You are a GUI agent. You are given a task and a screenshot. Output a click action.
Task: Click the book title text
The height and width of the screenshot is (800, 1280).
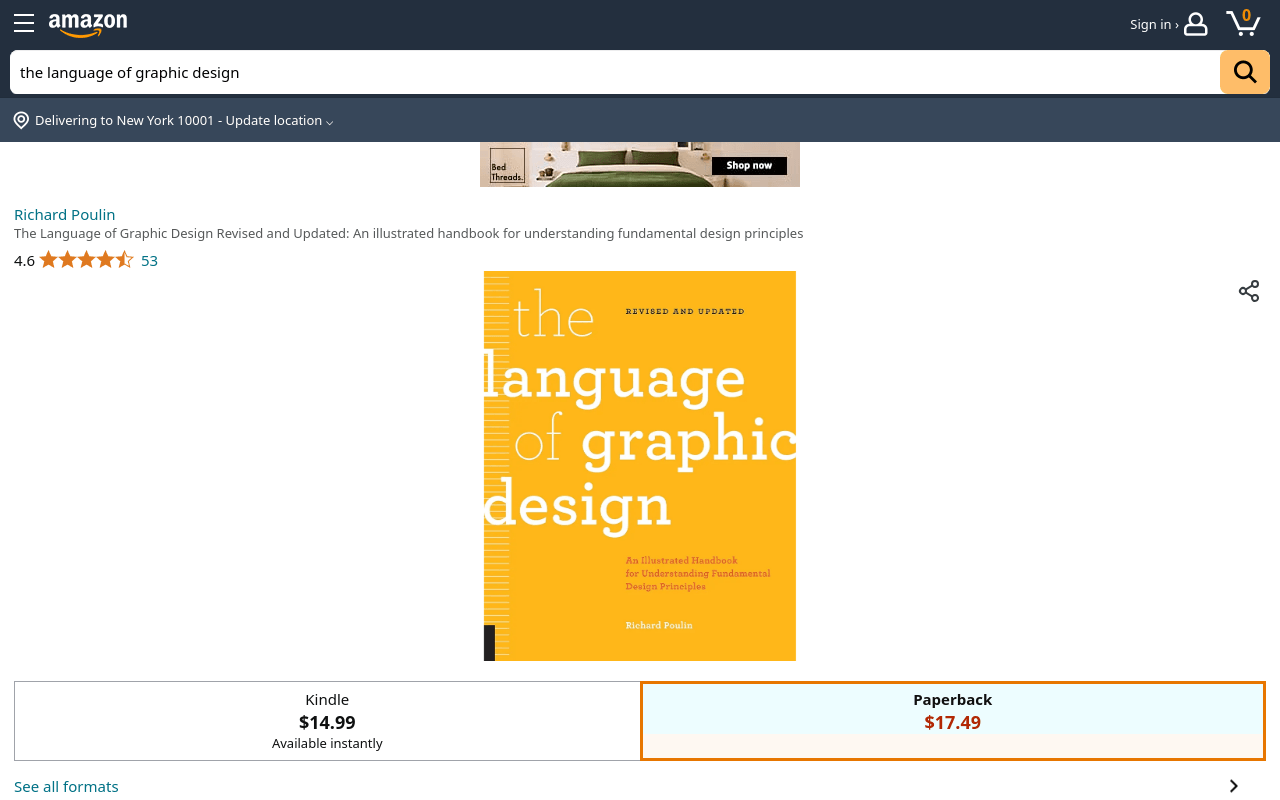pyautogui.click(x=409, y=233)
